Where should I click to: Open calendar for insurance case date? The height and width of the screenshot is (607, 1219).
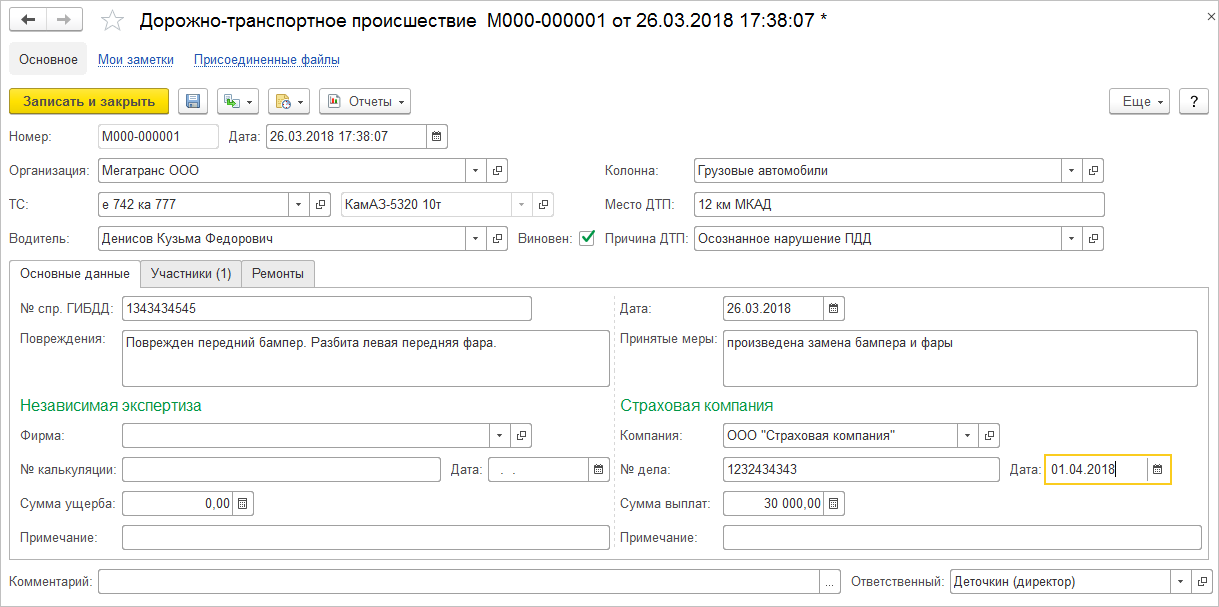(x=1157, y=469)
